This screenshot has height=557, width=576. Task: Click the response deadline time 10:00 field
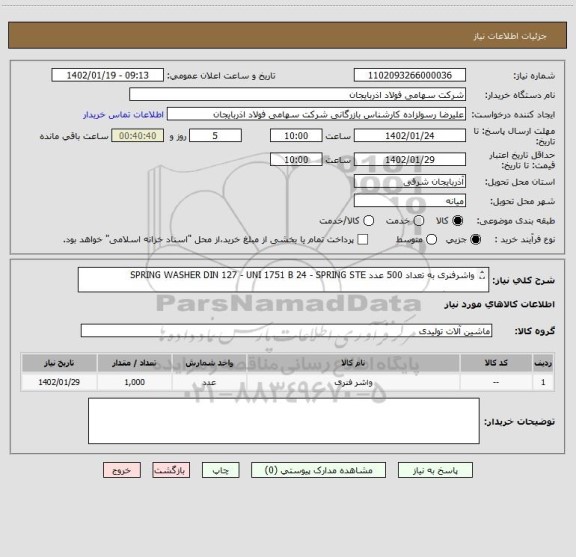click(296, 136)
